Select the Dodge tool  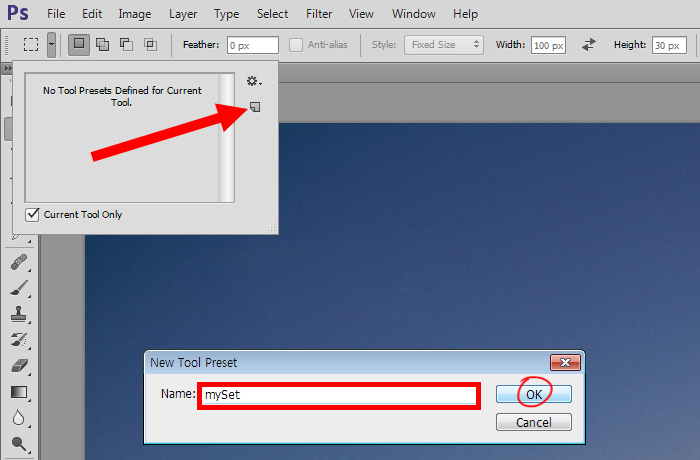click(x=19, y=444)
